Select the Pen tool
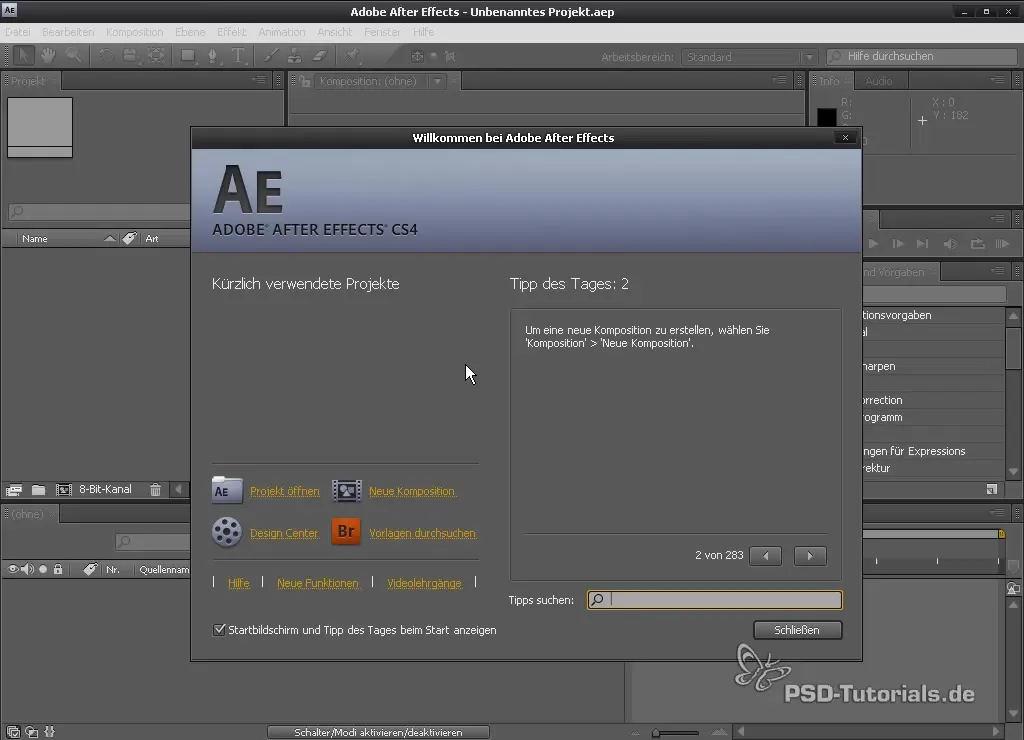 212,56
